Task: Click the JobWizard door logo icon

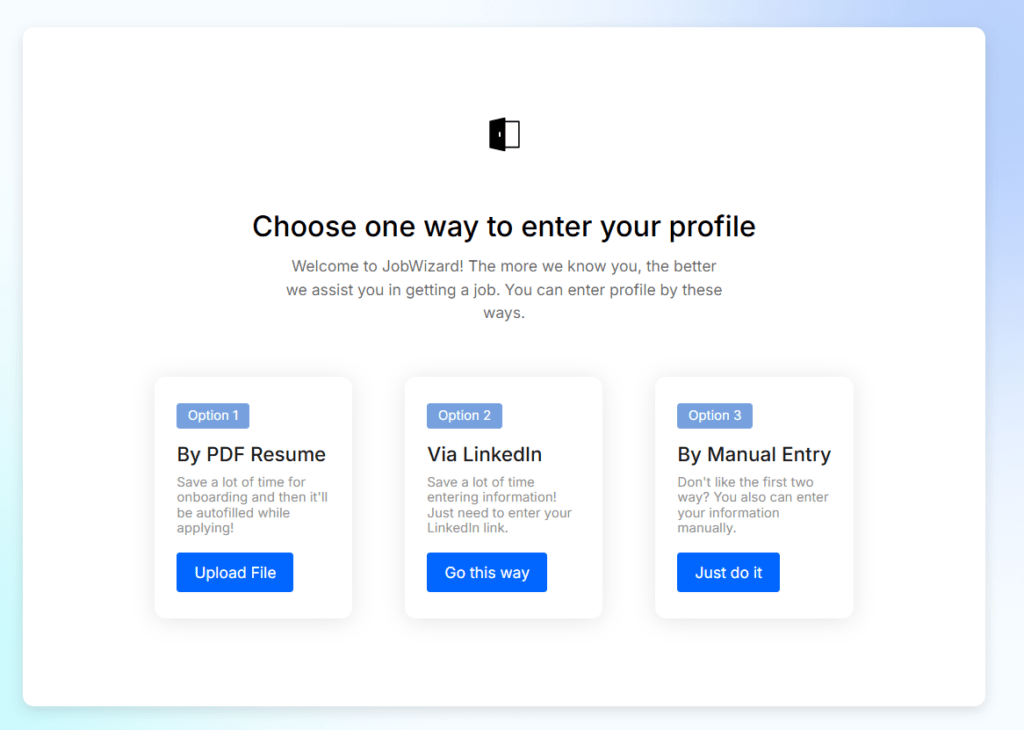Action: (x=504, y=134)
